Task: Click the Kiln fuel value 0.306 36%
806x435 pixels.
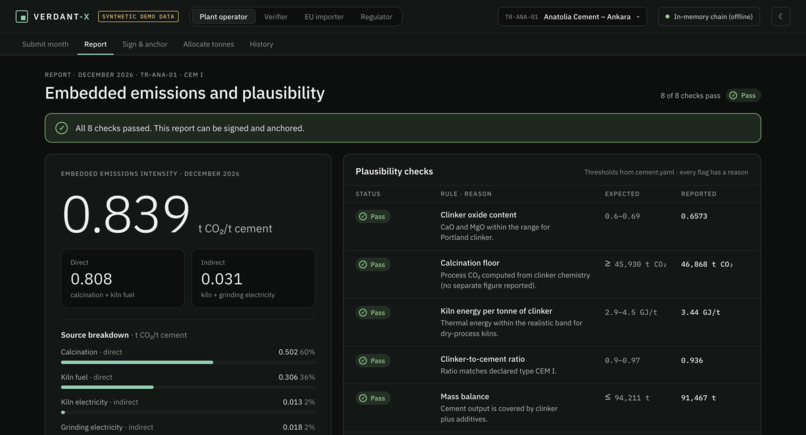Action: pos(297,377)
